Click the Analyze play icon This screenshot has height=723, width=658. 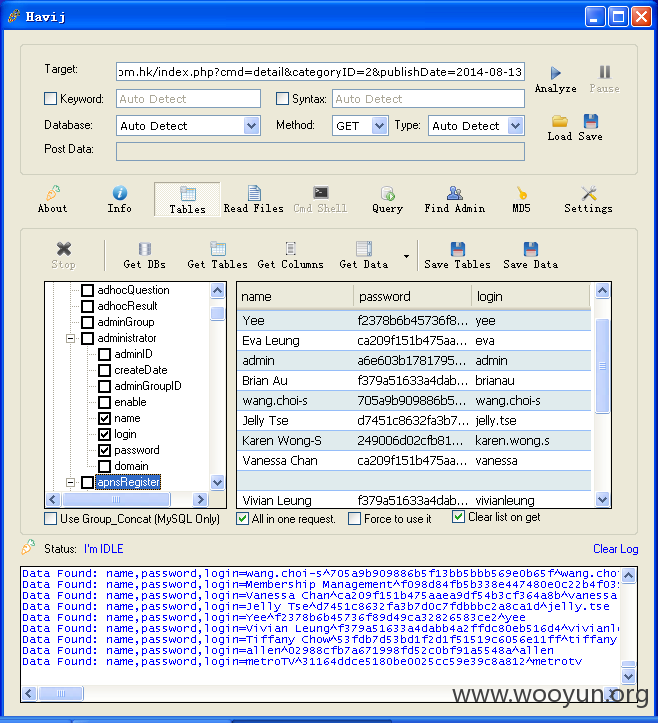click(x=555, y=72)
